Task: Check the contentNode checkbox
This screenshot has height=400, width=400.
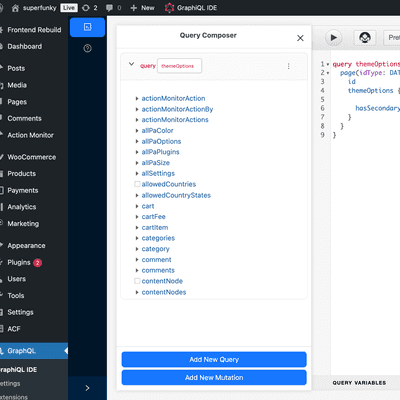Action: 137,281
